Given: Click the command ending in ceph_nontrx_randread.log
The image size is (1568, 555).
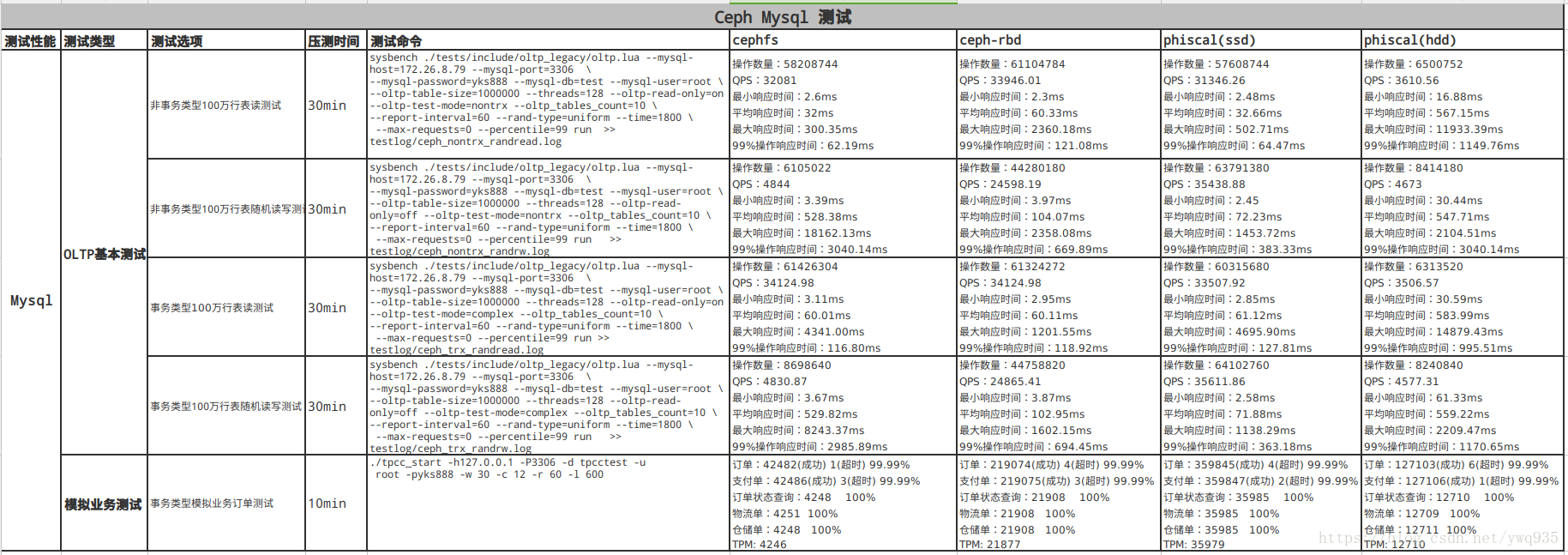Looking at the screenshot, I should (x=548, y=105).
